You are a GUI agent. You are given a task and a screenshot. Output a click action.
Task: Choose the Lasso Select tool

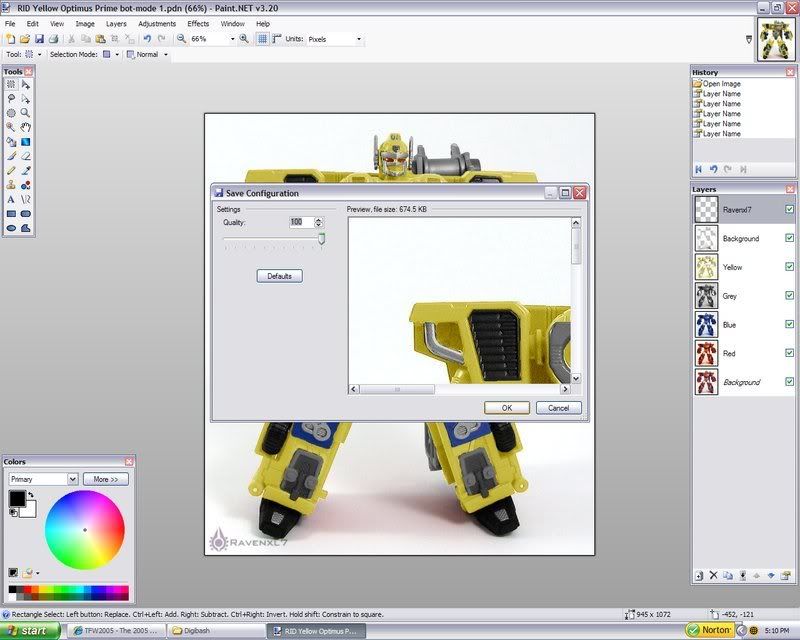coord(11,99)
